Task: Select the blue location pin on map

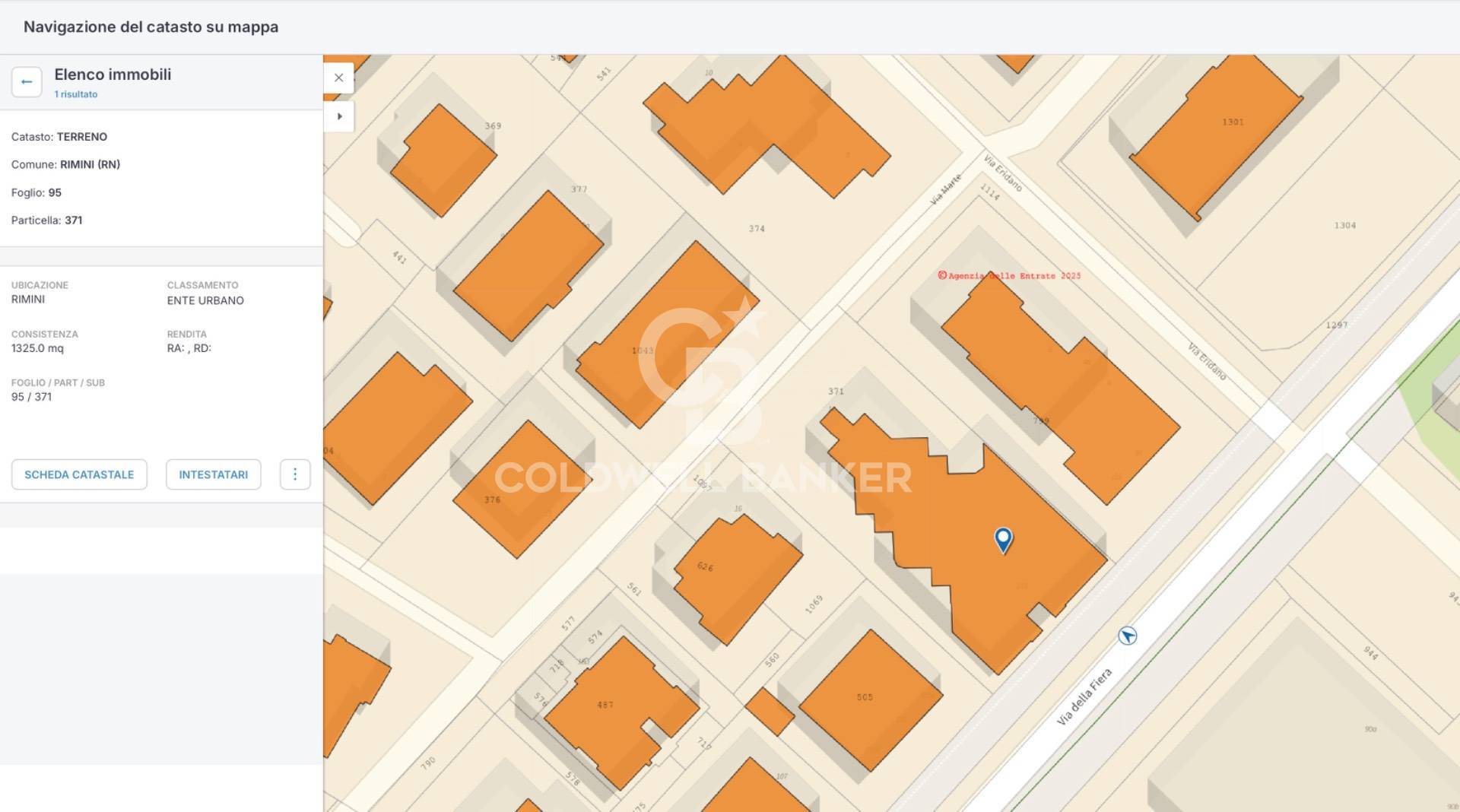Action: tap(1004, 540)
